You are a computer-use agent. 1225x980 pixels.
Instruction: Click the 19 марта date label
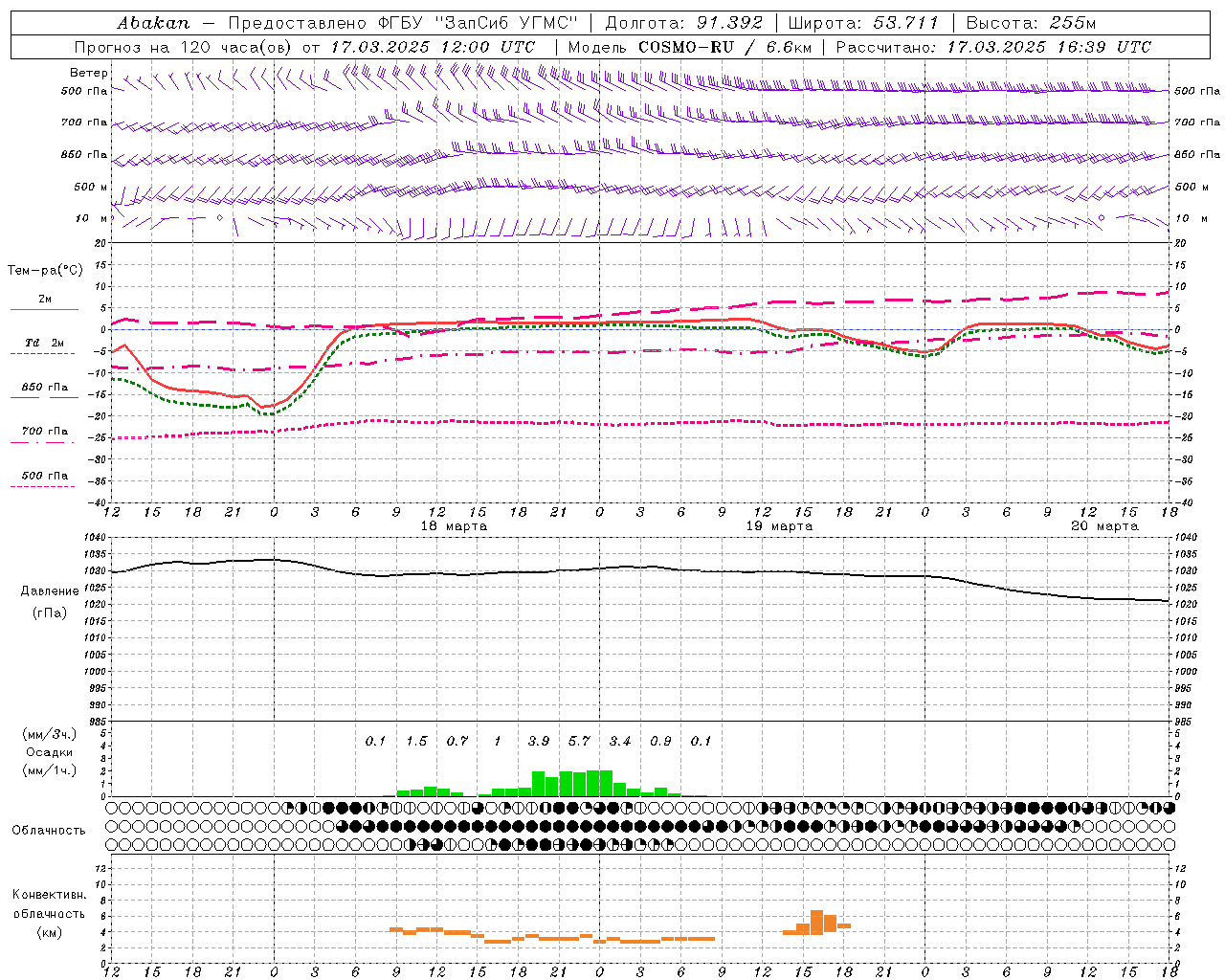(779, 526)
